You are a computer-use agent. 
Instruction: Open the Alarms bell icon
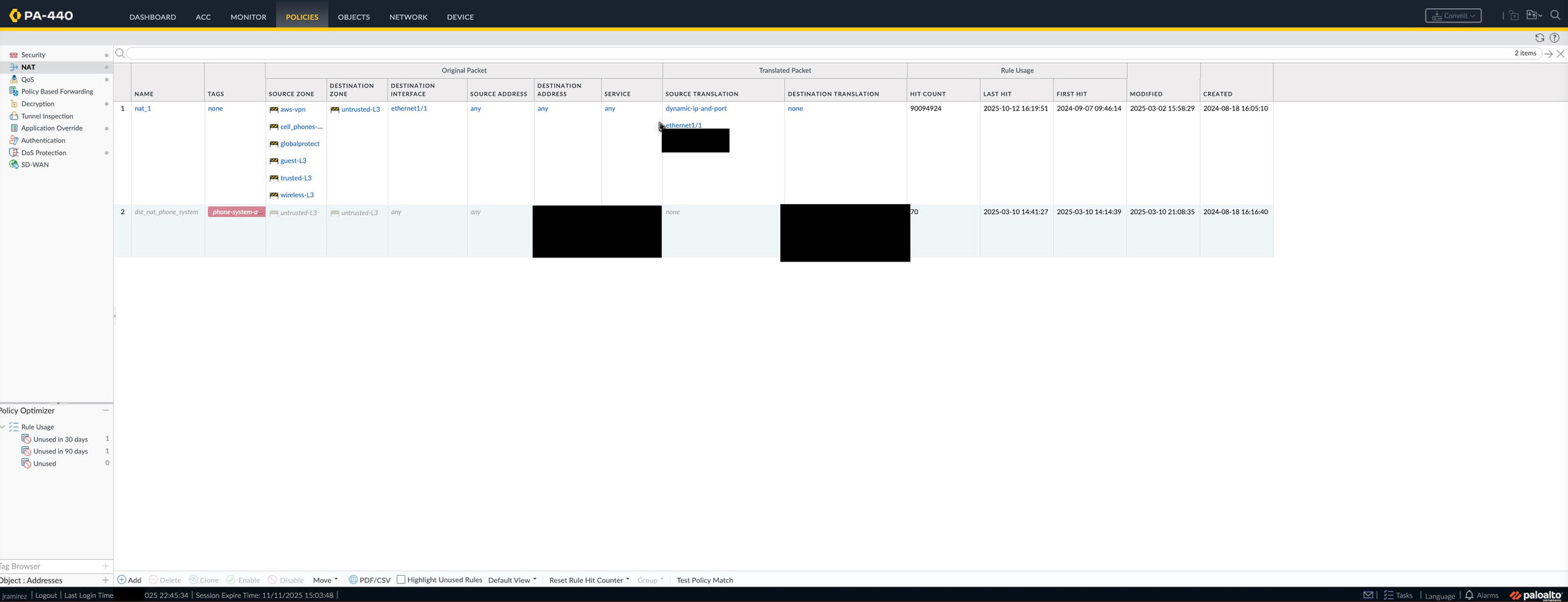coord(1470,595)
